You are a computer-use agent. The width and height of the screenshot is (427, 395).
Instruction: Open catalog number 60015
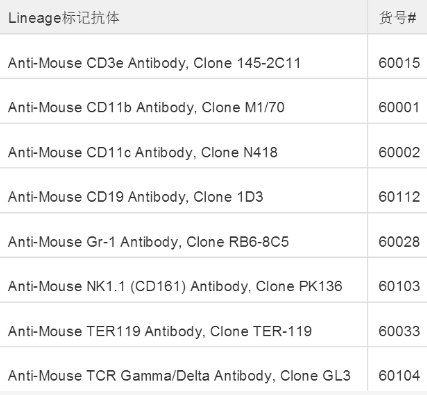399,63
